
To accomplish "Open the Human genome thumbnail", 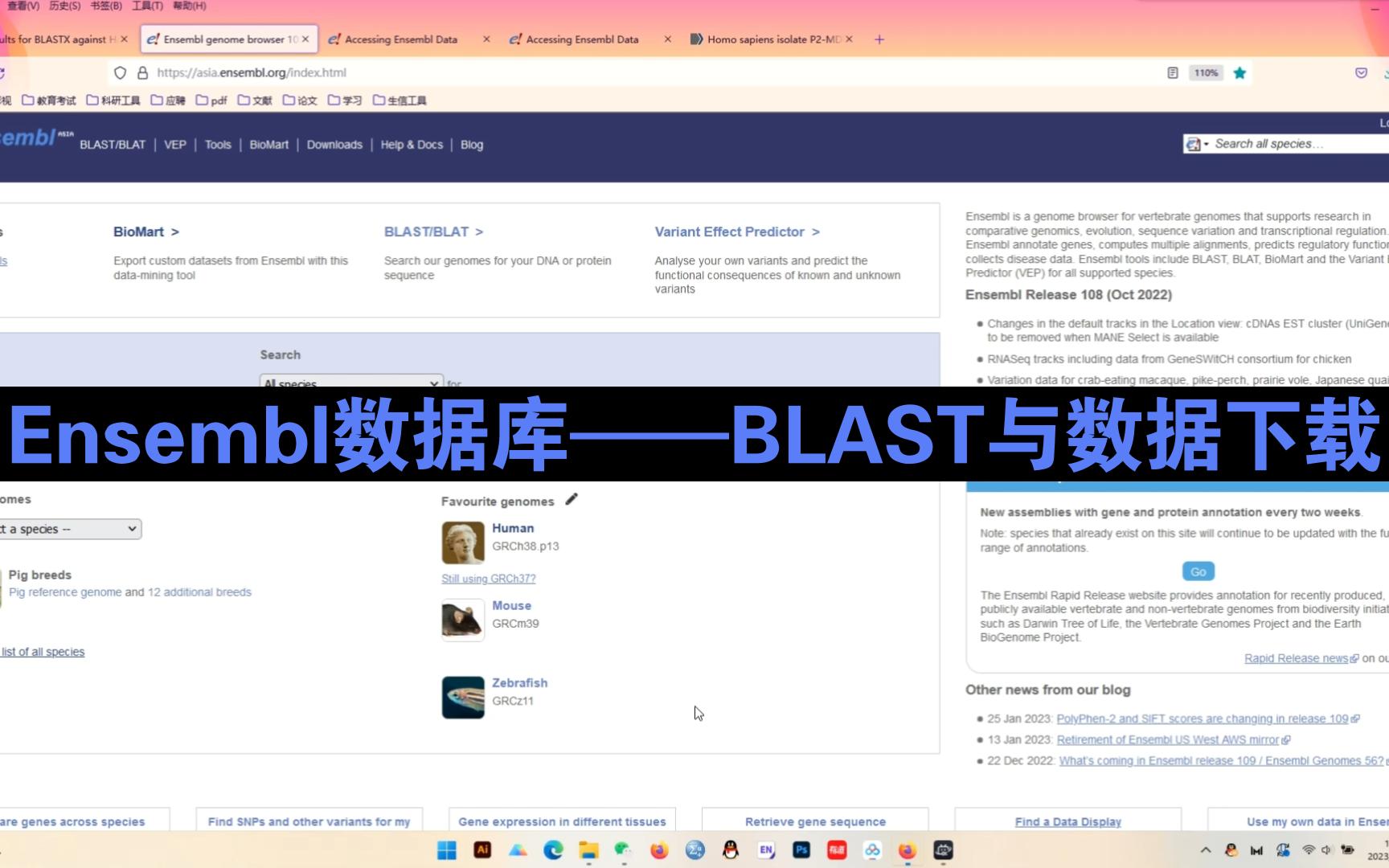I will tap(463, 542).
